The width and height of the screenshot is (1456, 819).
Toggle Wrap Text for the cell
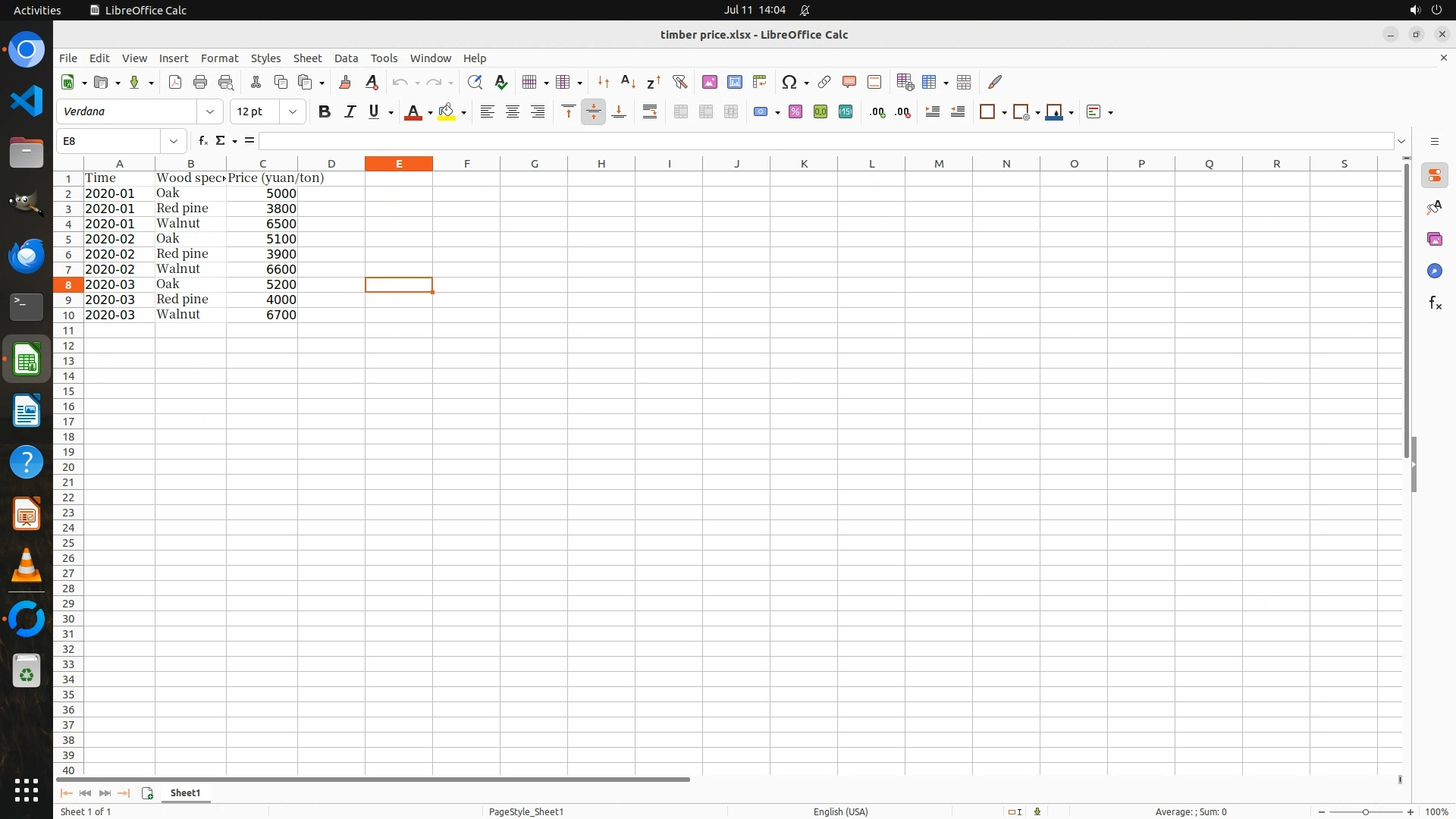(650, 112)
